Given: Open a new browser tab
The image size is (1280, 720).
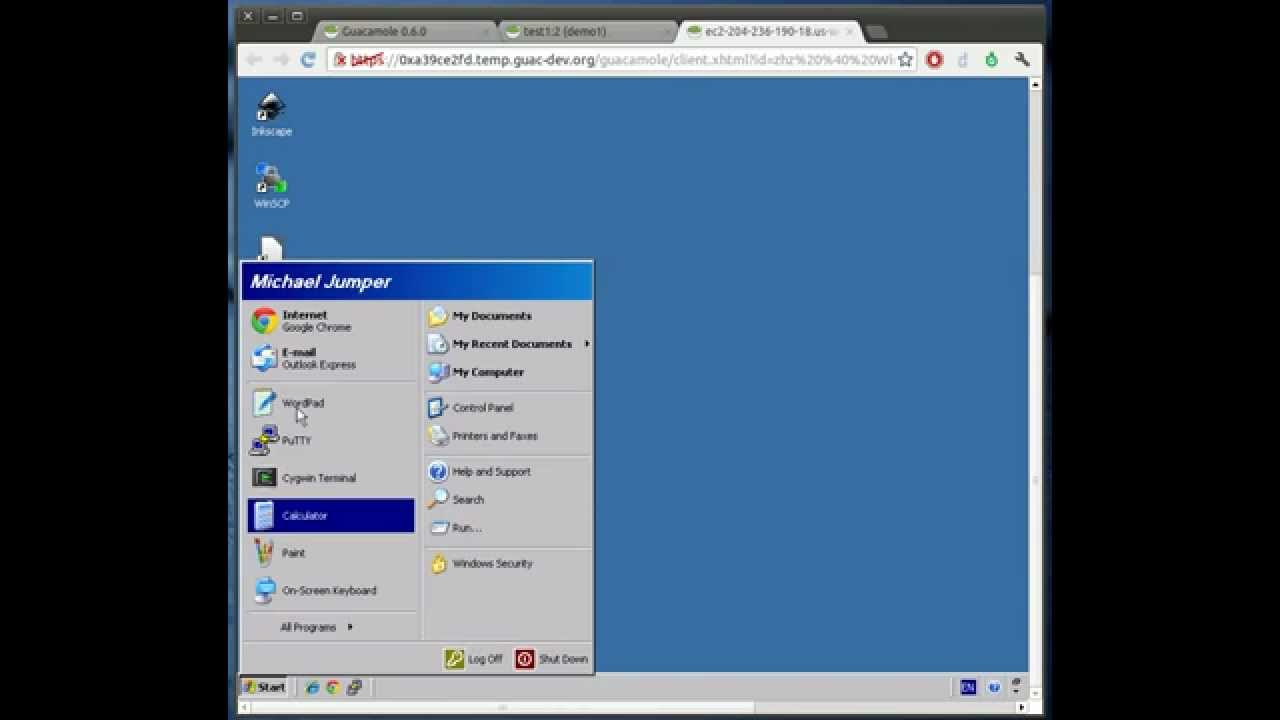Looking at the screenshot, I should (876, 32).
